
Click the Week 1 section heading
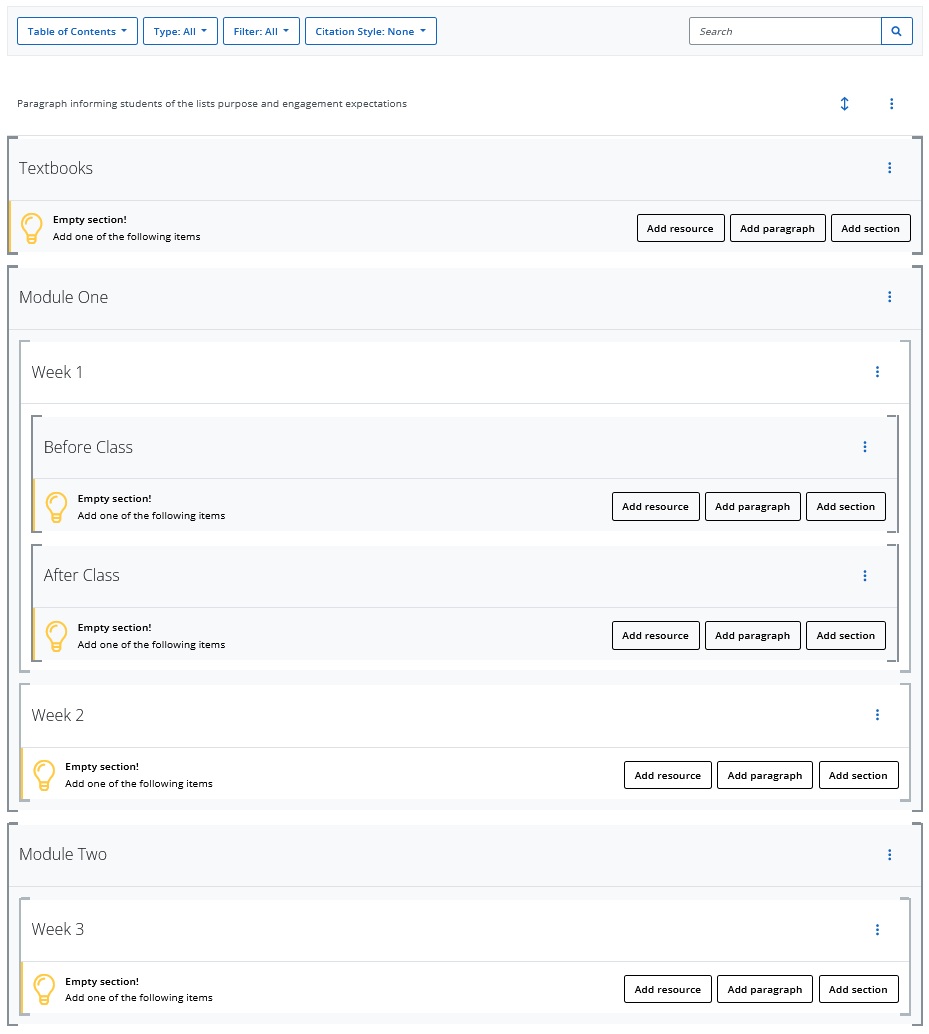[x=57, y=372]
